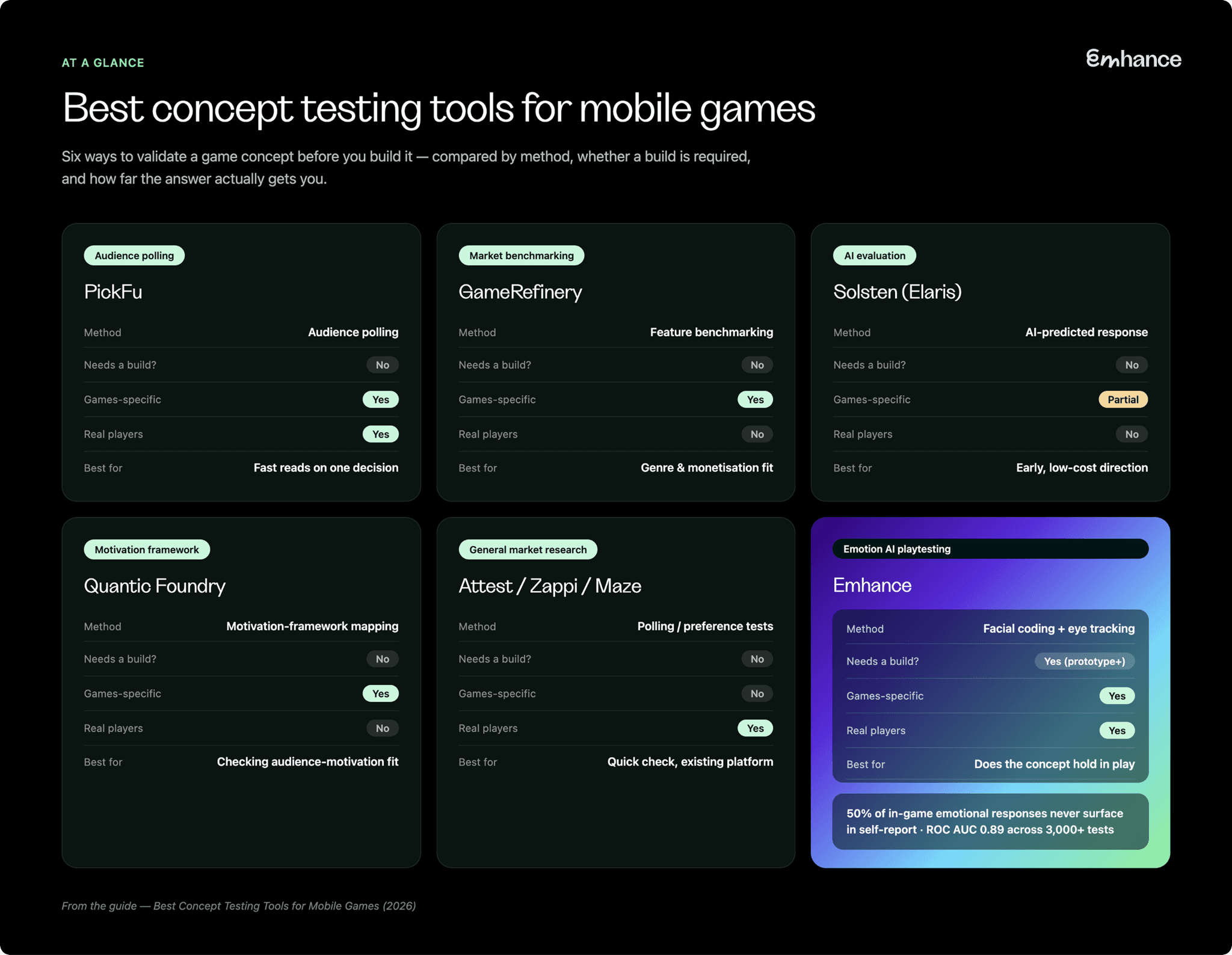
Task: Select the 'General market research' category tag
Action: [x=528, y=550]
